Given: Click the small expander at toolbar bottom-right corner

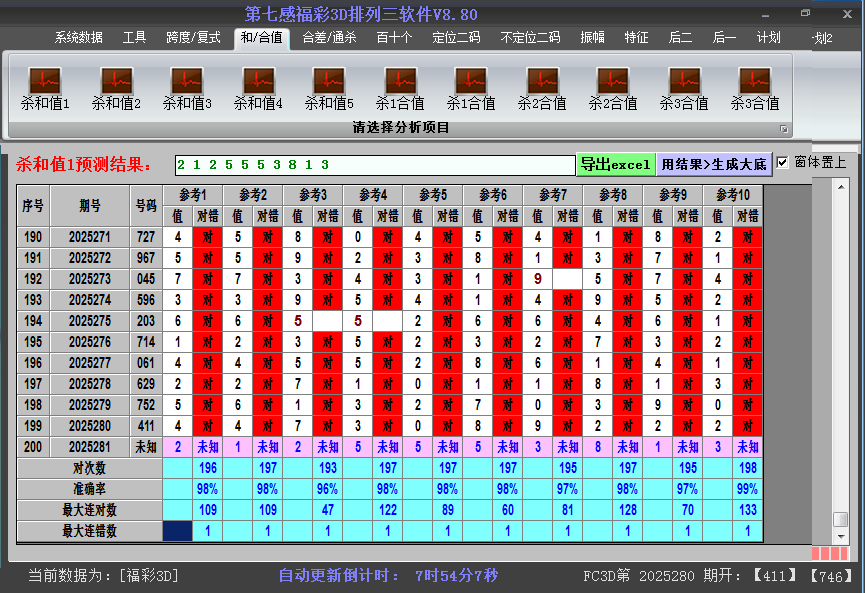Looking at the screenshot, I should click(786, 128).
